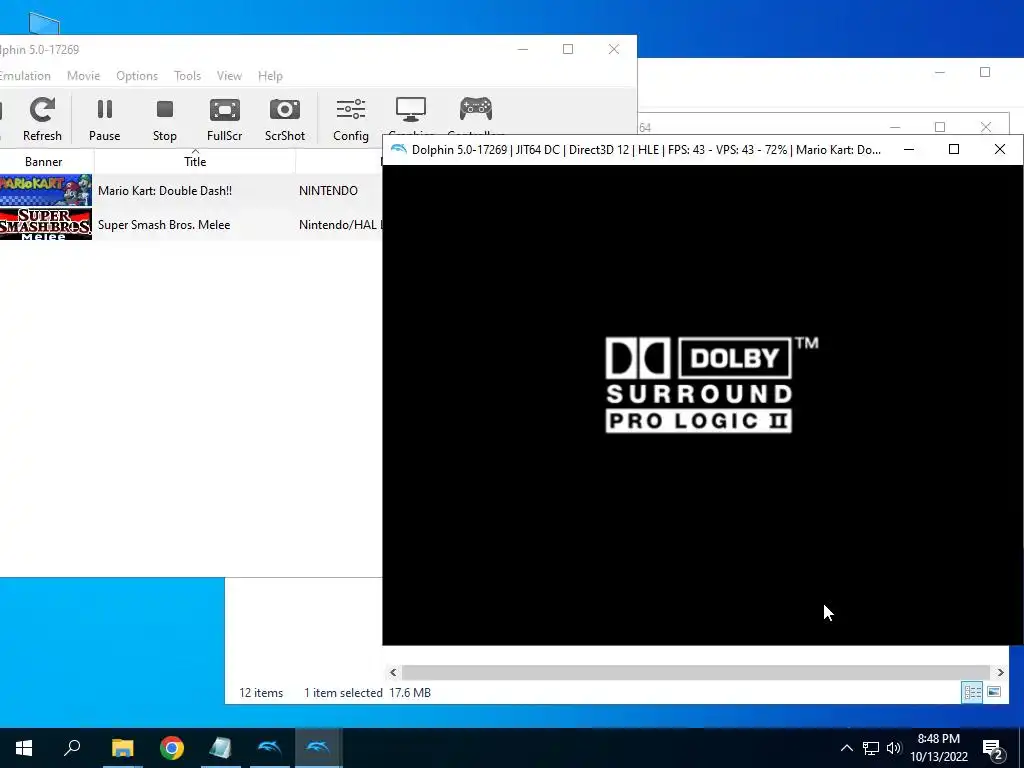
Task: Click the Mario Kart banner thumbnail
Action: point(46,191)
